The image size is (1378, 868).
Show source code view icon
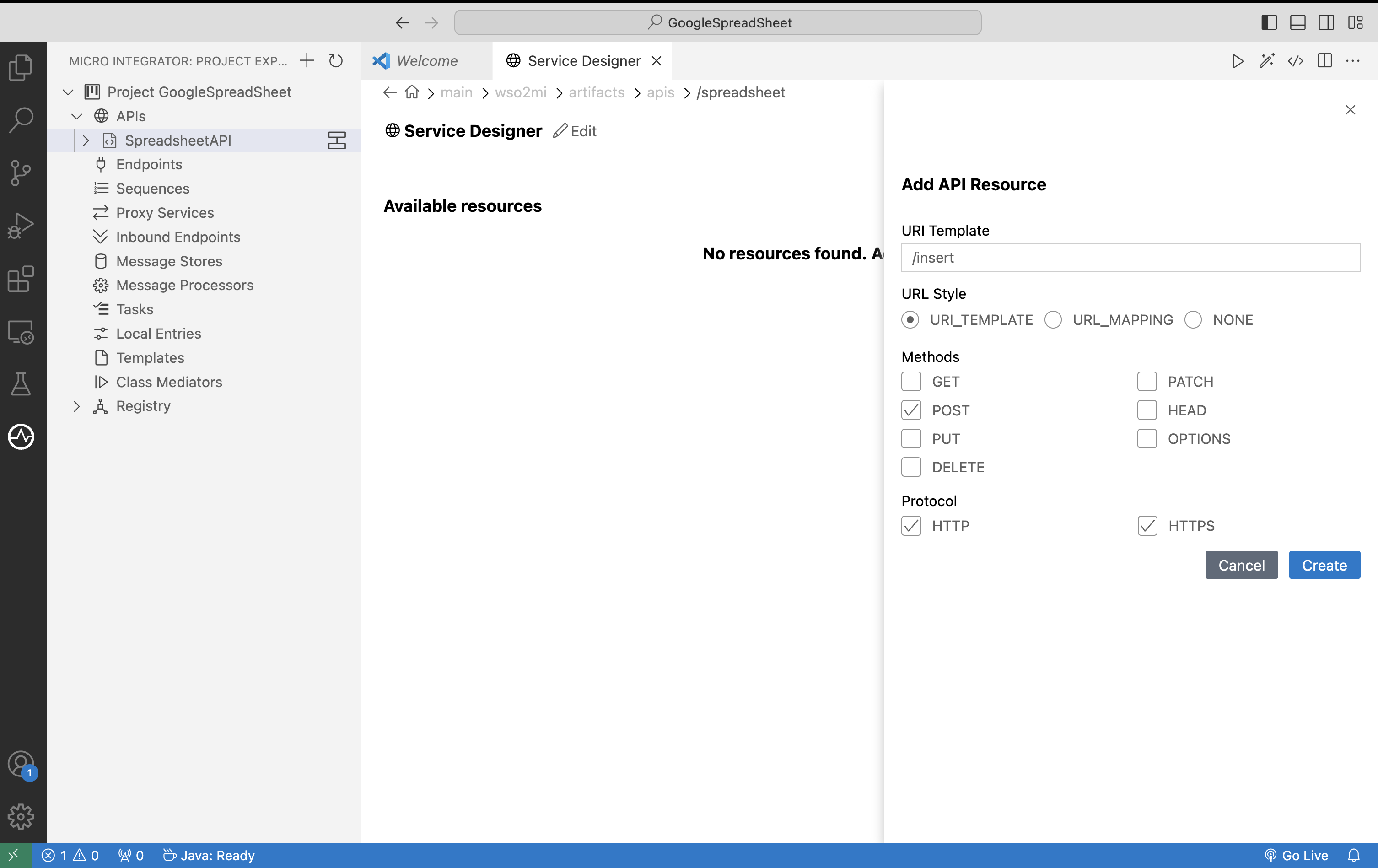pyautogui.click(x=1296, y=61)
